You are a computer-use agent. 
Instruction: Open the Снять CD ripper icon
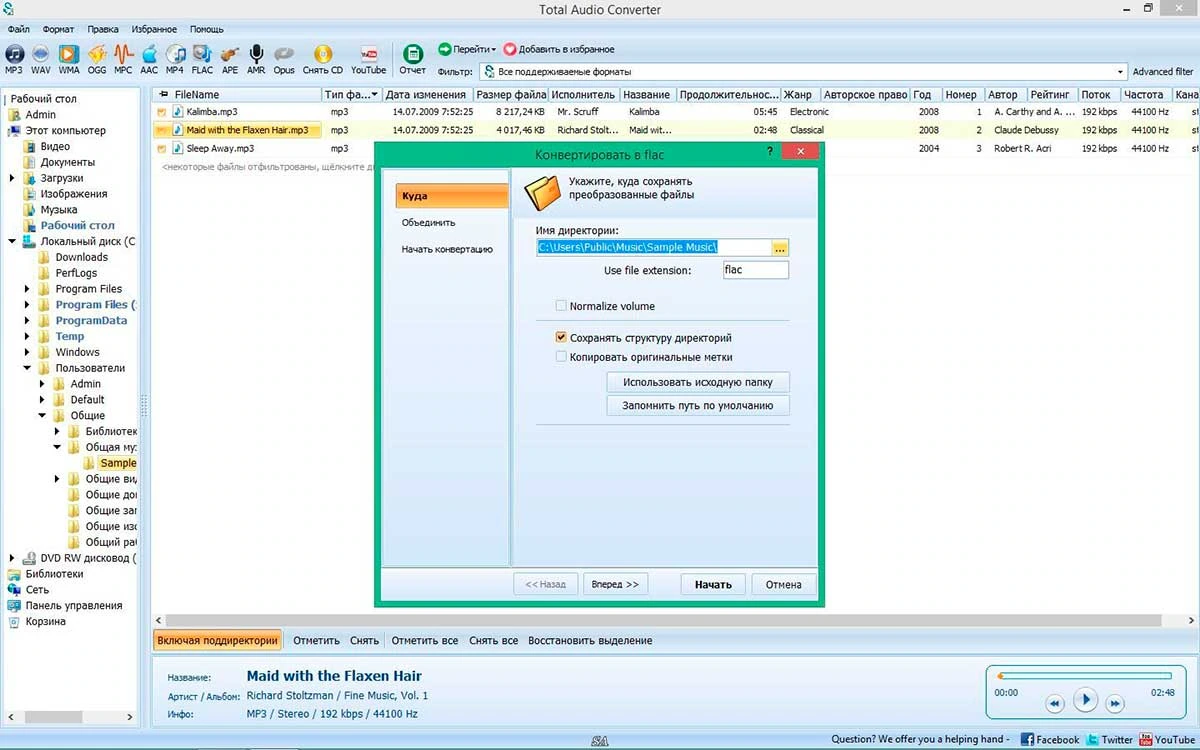[x=323, y=59]
